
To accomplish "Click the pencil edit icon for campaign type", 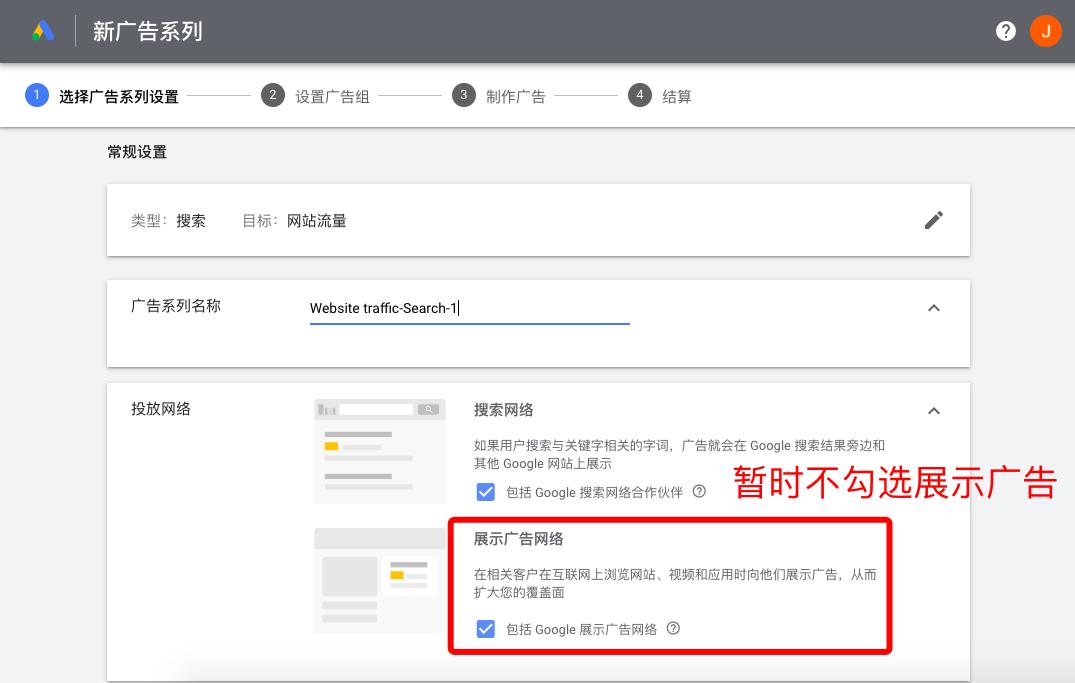I will (x=934, y=220).
